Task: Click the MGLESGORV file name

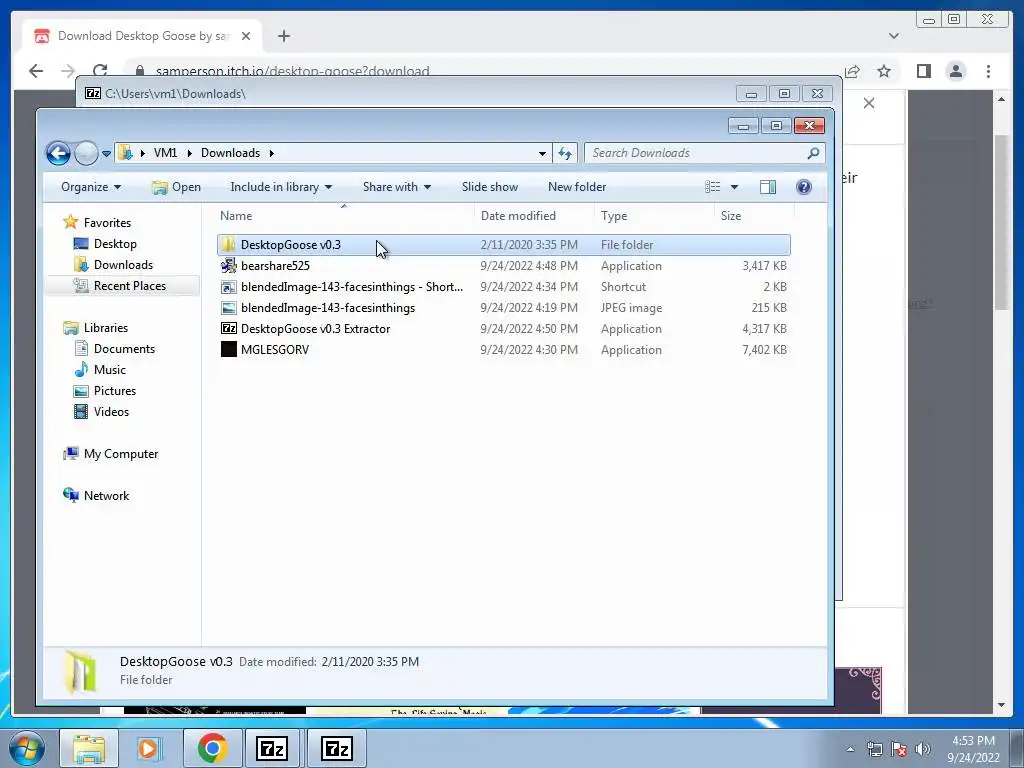Action: click(x=275, y=349)
